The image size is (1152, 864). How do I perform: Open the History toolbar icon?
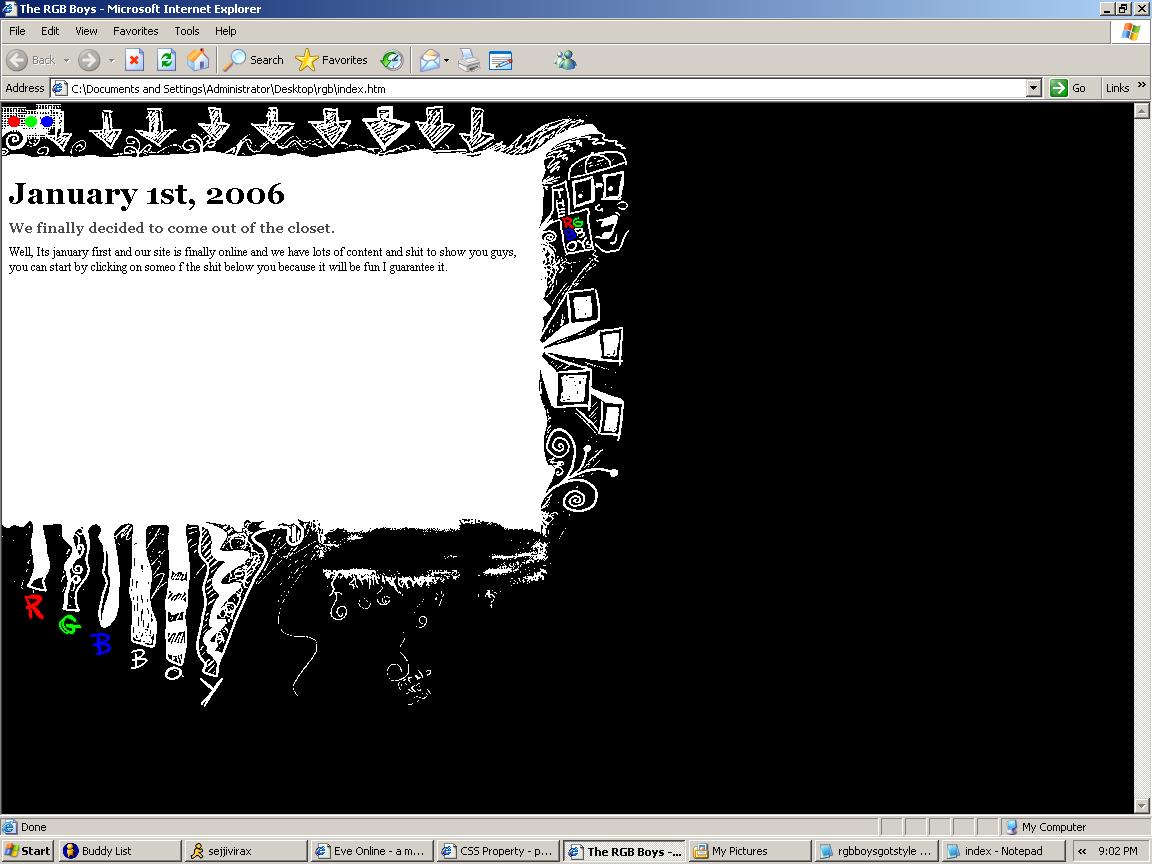point(392,60)
